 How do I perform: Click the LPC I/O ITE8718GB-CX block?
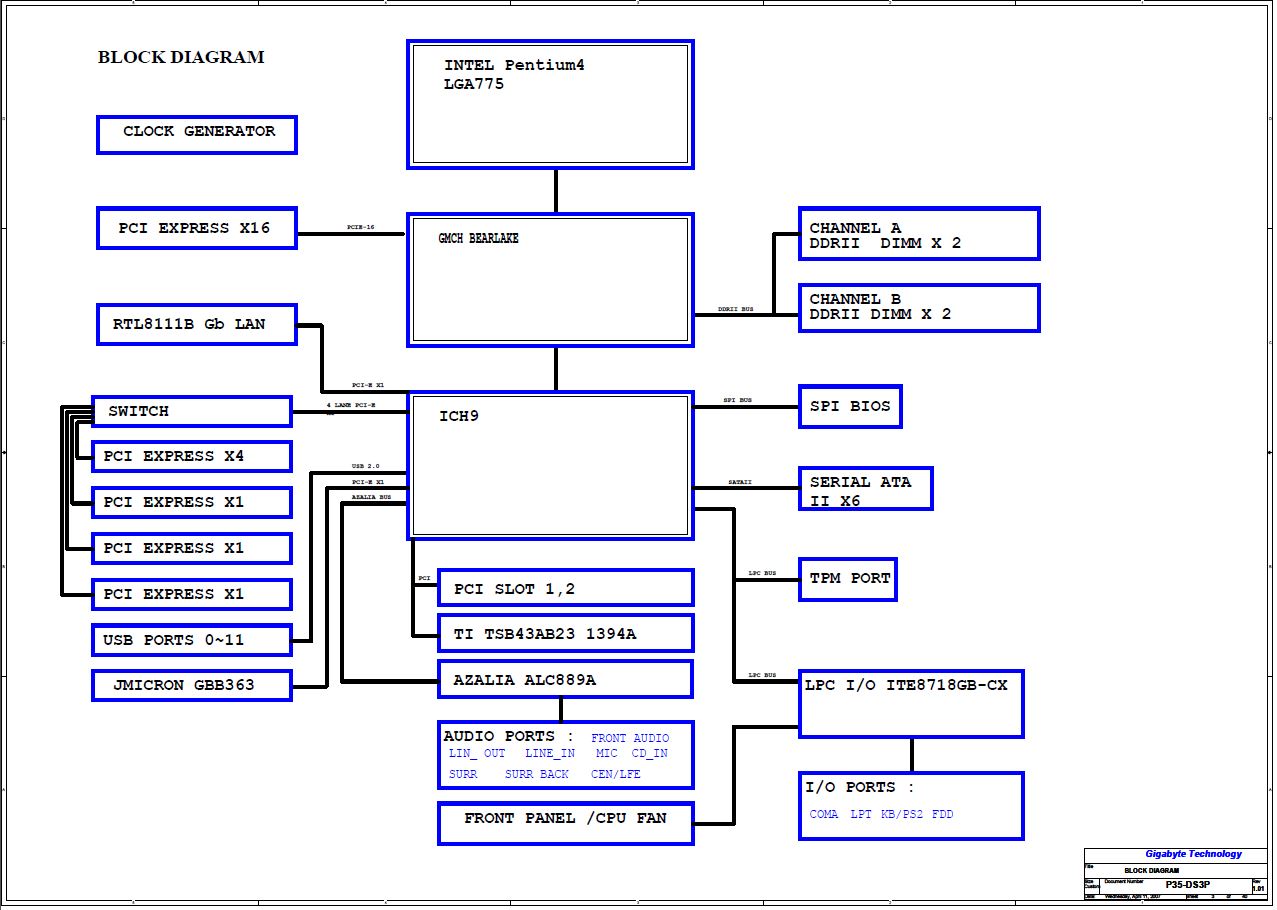(x=911, y=704)
